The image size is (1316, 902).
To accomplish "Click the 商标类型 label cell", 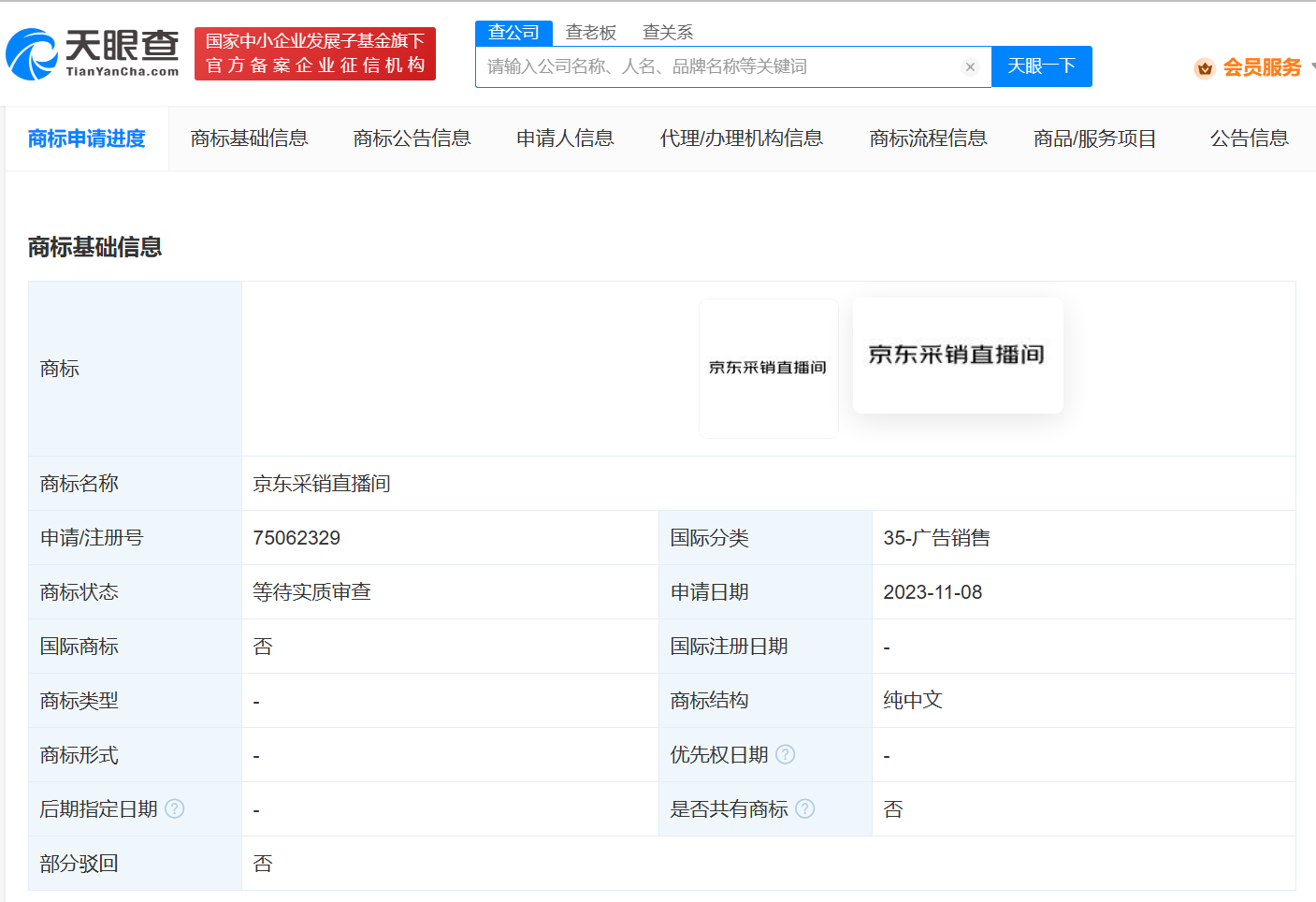I will (136, 701).
